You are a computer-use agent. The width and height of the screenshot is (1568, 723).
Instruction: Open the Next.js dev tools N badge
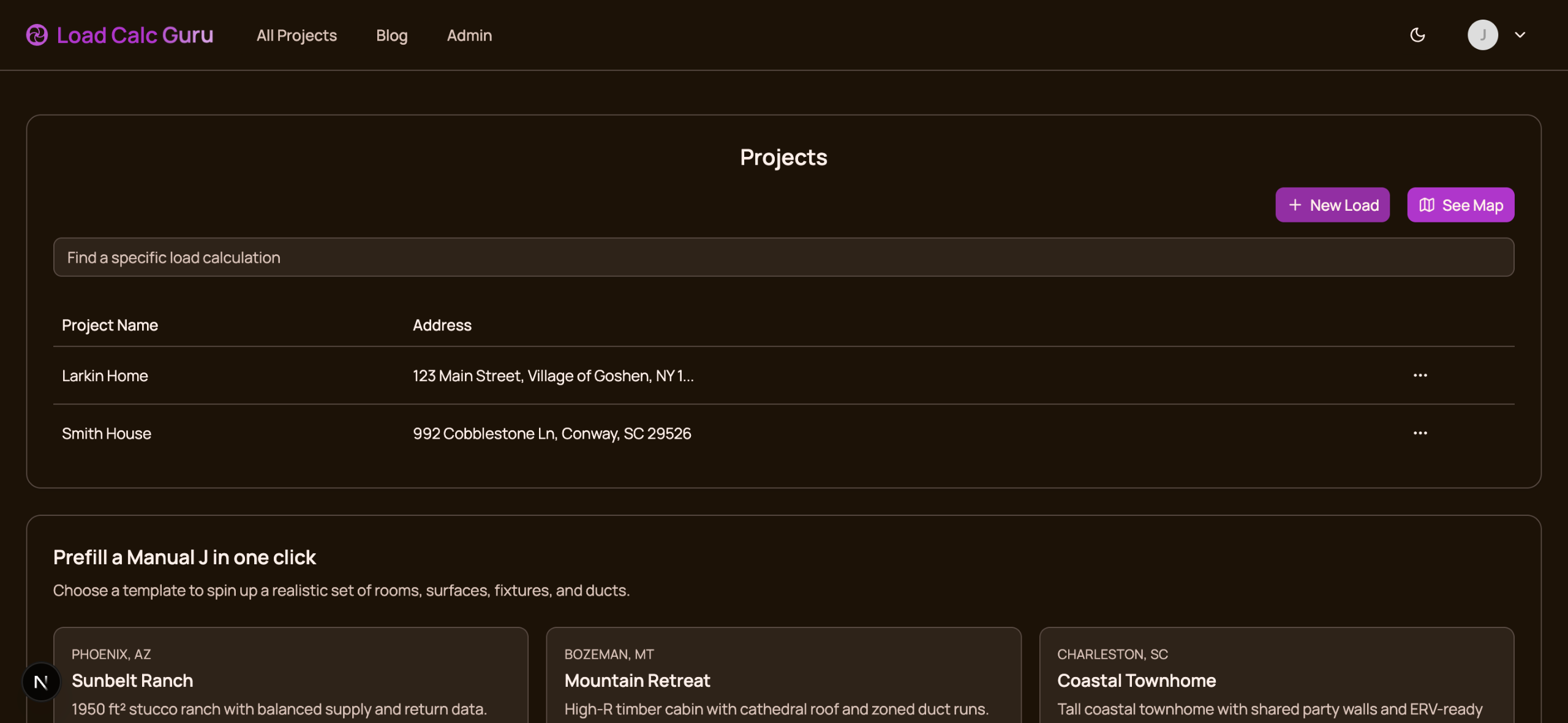(x=41, y=681)
